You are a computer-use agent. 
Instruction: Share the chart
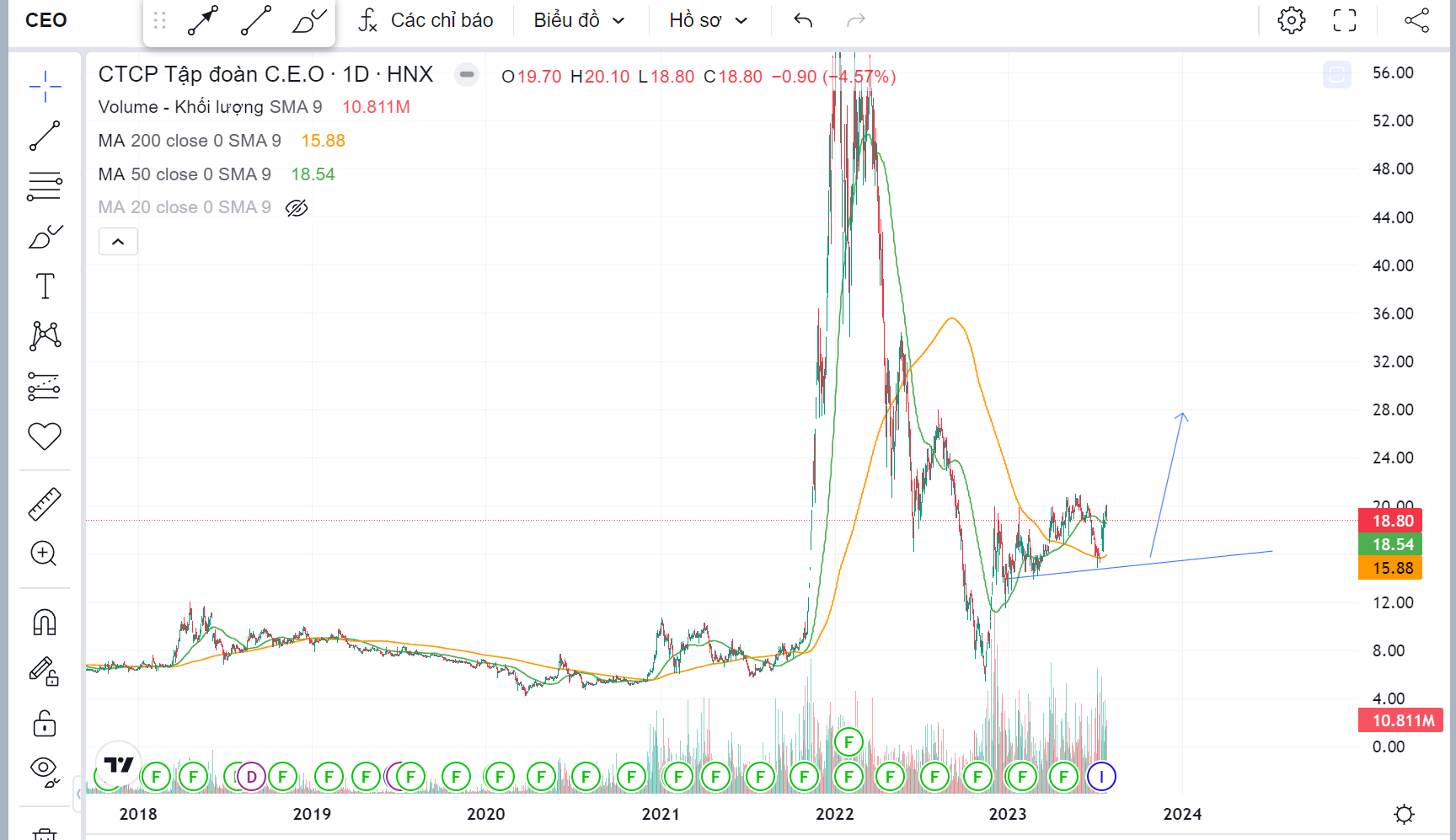coord(1416,20)
